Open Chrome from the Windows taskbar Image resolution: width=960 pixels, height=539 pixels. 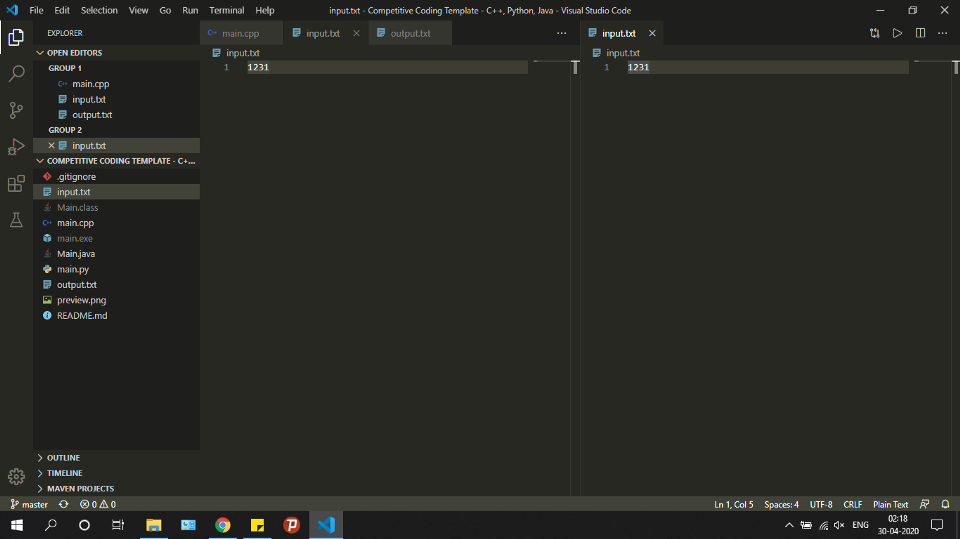point(223,525)
